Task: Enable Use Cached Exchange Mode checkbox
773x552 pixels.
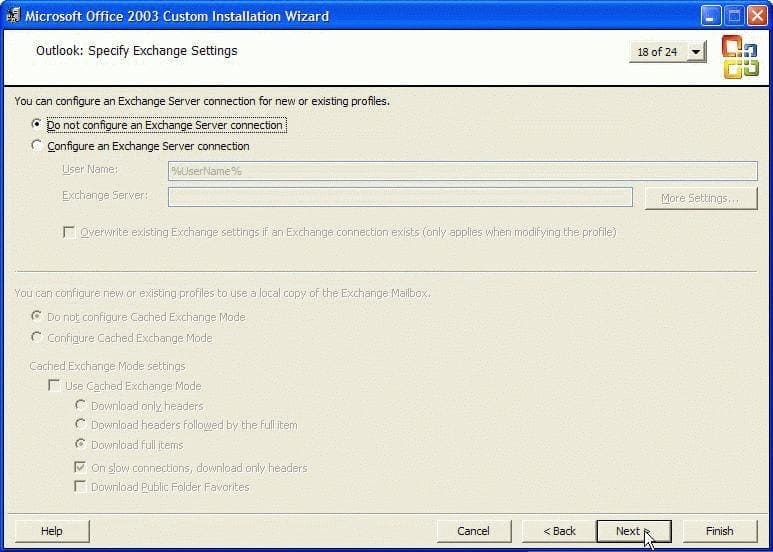Action: (x=54, y=385)
